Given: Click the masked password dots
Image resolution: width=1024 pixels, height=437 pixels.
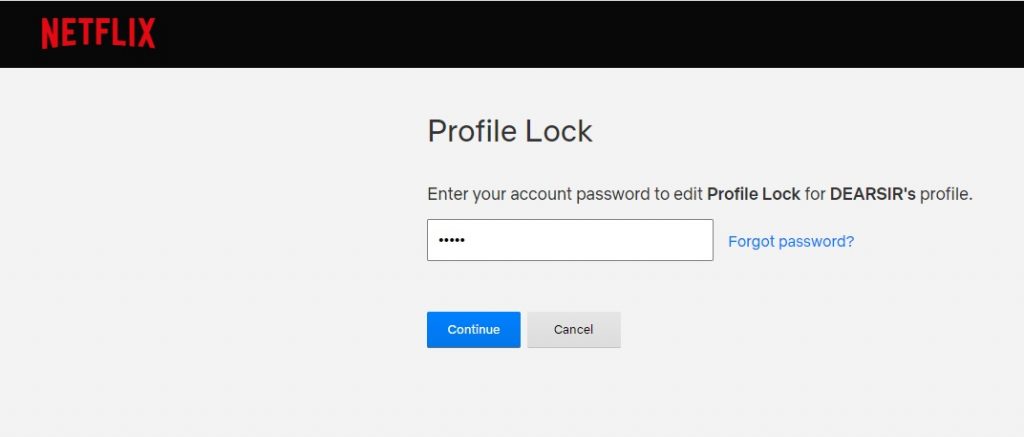Looking at the screenshot, I should (451, 240).
